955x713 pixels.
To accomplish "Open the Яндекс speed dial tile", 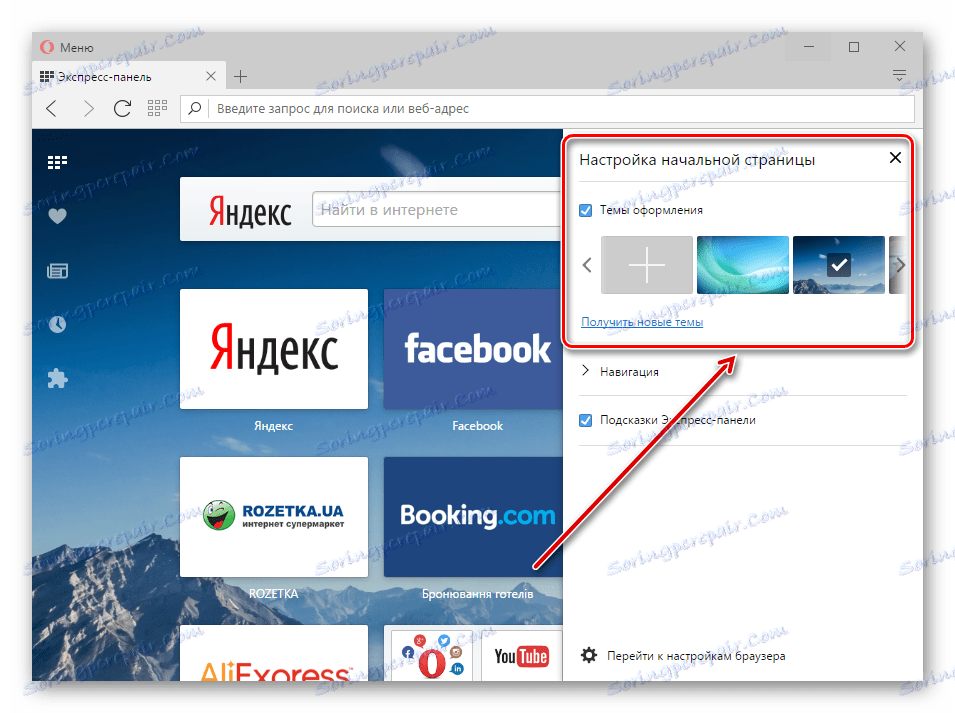I will click(274, 349).
